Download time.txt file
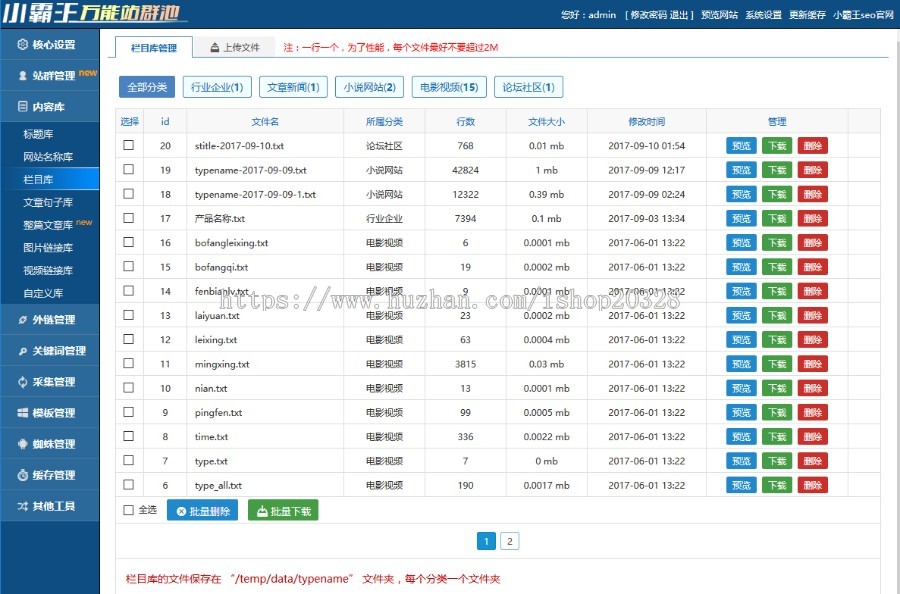 coord(777,437)
